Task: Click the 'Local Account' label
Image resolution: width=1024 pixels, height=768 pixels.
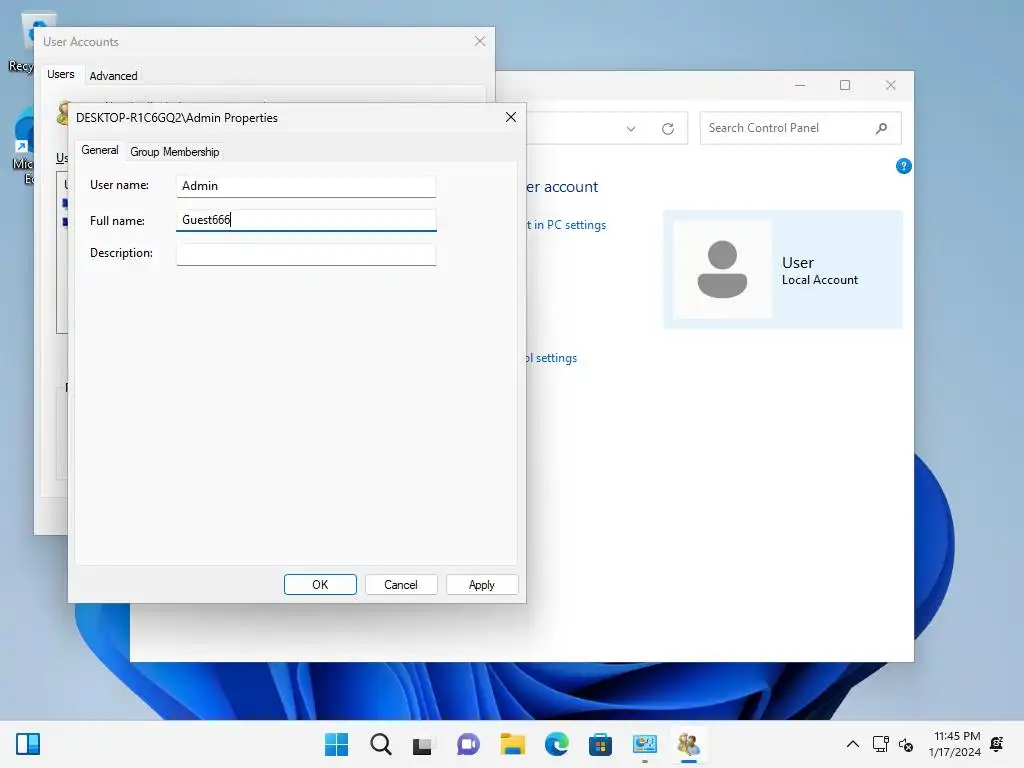Action: [x=820, y=280]
